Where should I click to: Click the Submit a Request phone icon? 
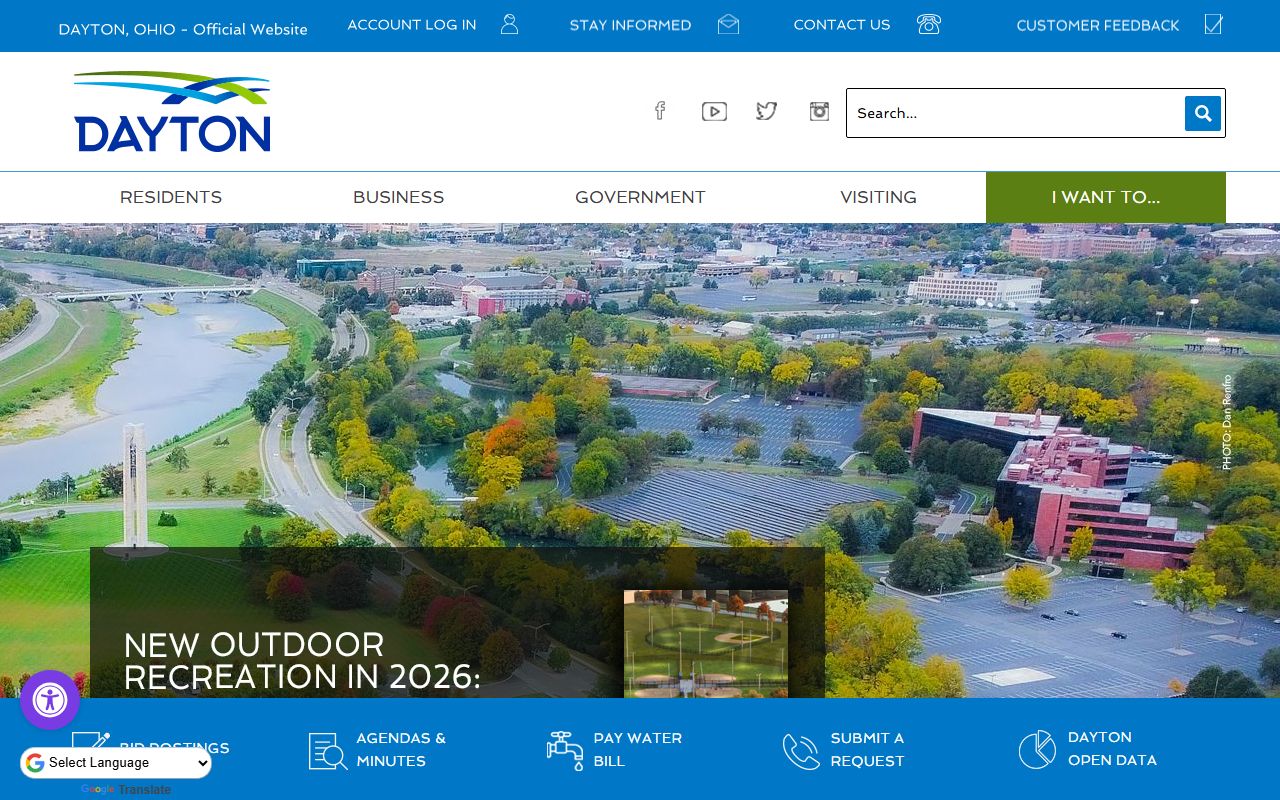801,750
